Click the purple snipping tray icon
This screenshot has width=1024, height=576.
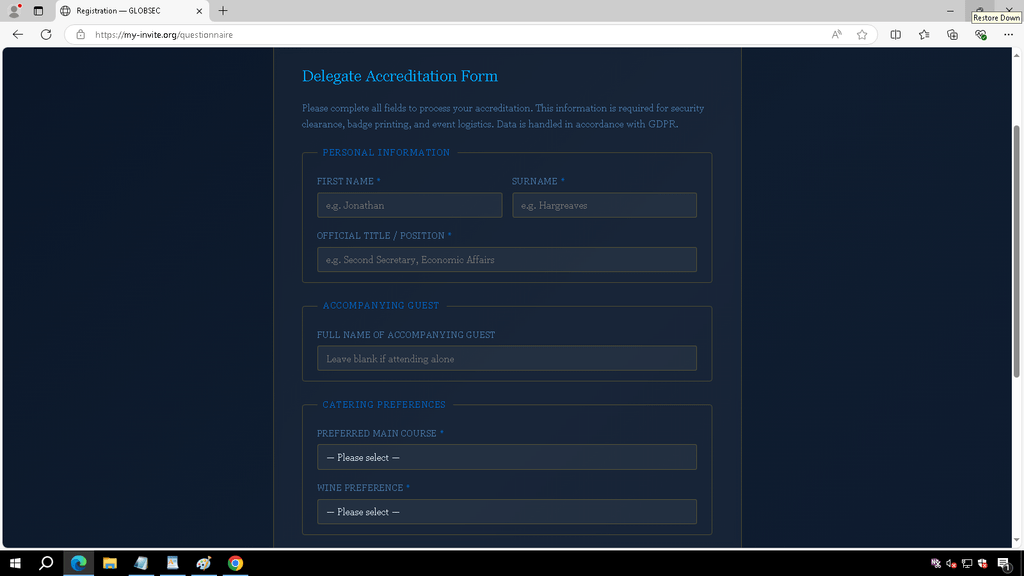coord(936,564)
